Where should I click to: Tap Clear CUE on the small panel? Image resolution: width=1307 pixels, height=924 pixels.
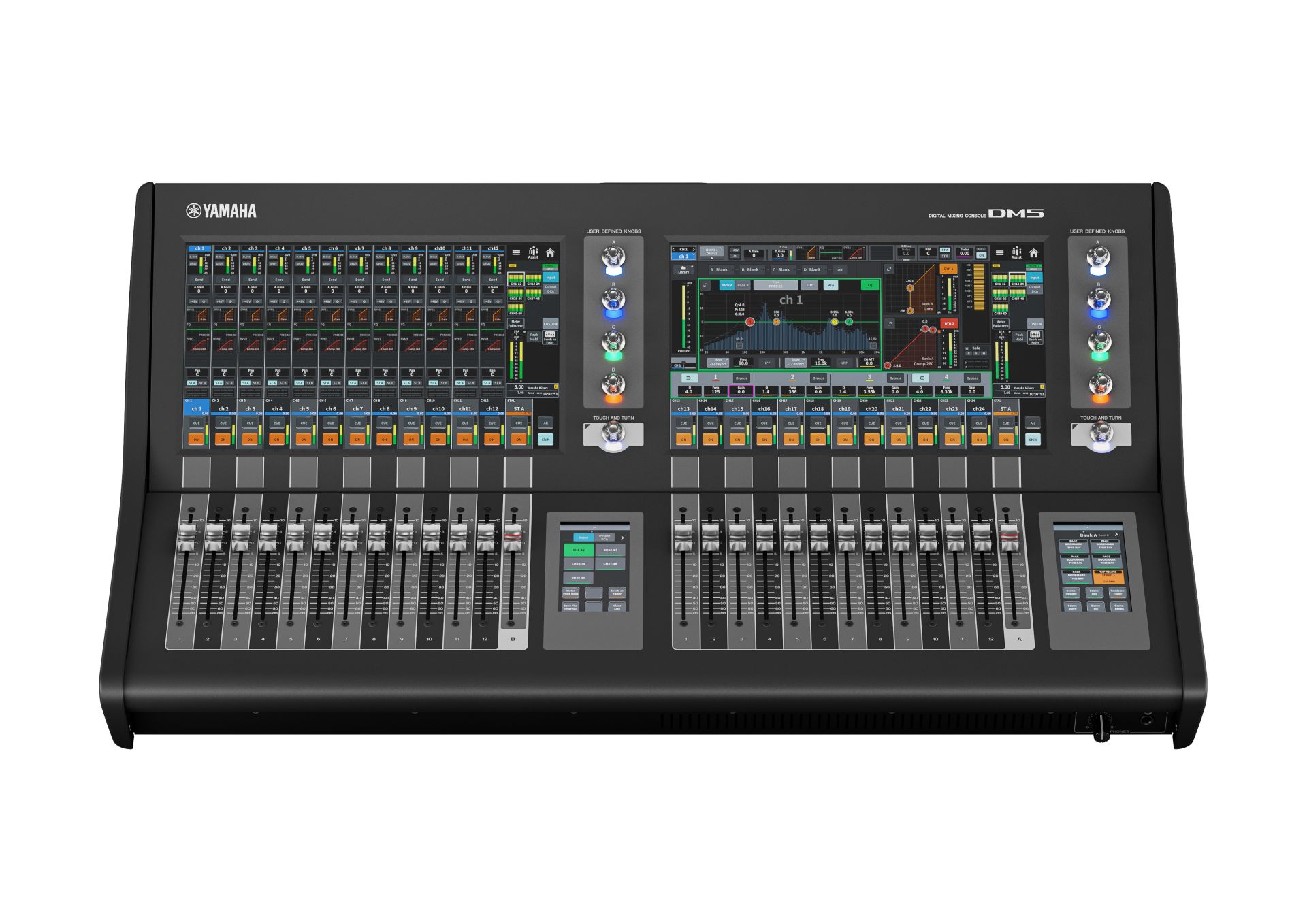click(x=617, y=607)
